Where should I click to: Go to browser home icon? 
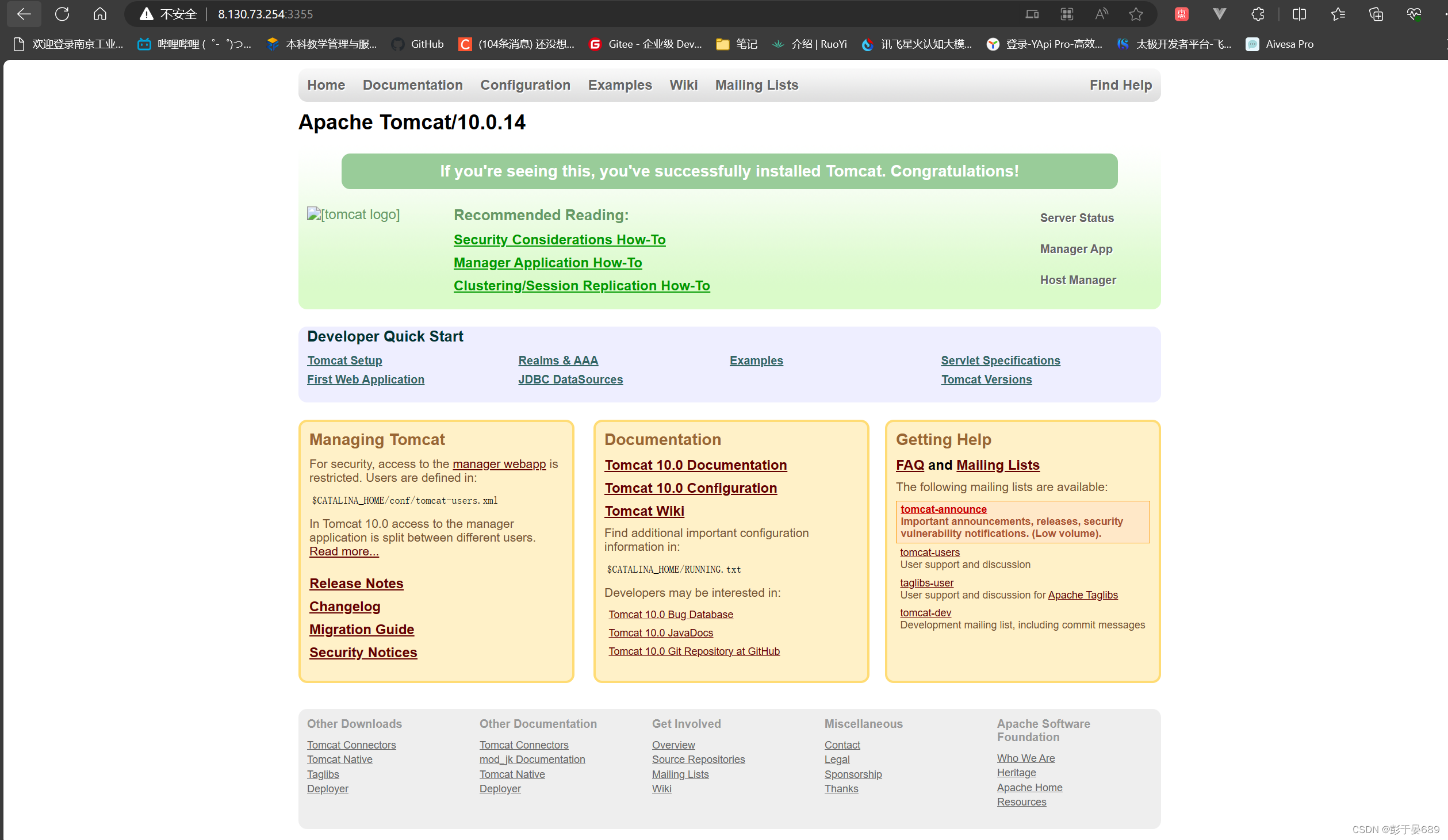click(x=100, y=14)
